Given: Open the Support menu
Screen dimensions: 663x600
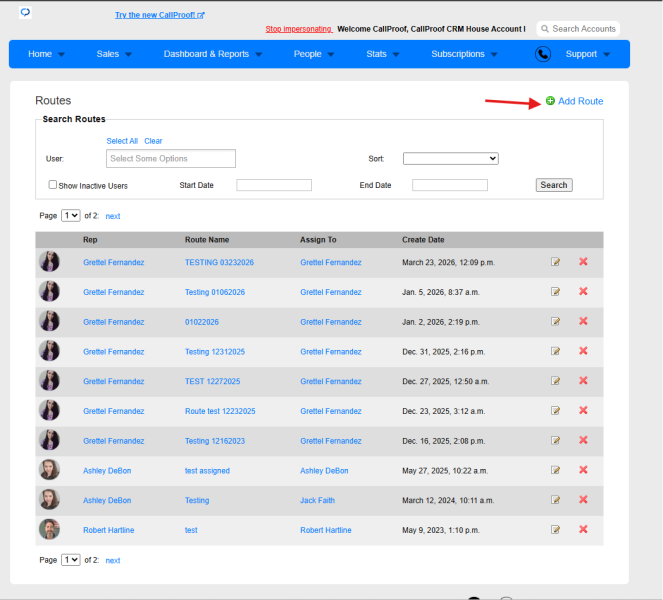Looking at the screenshot, I should 581,54.
